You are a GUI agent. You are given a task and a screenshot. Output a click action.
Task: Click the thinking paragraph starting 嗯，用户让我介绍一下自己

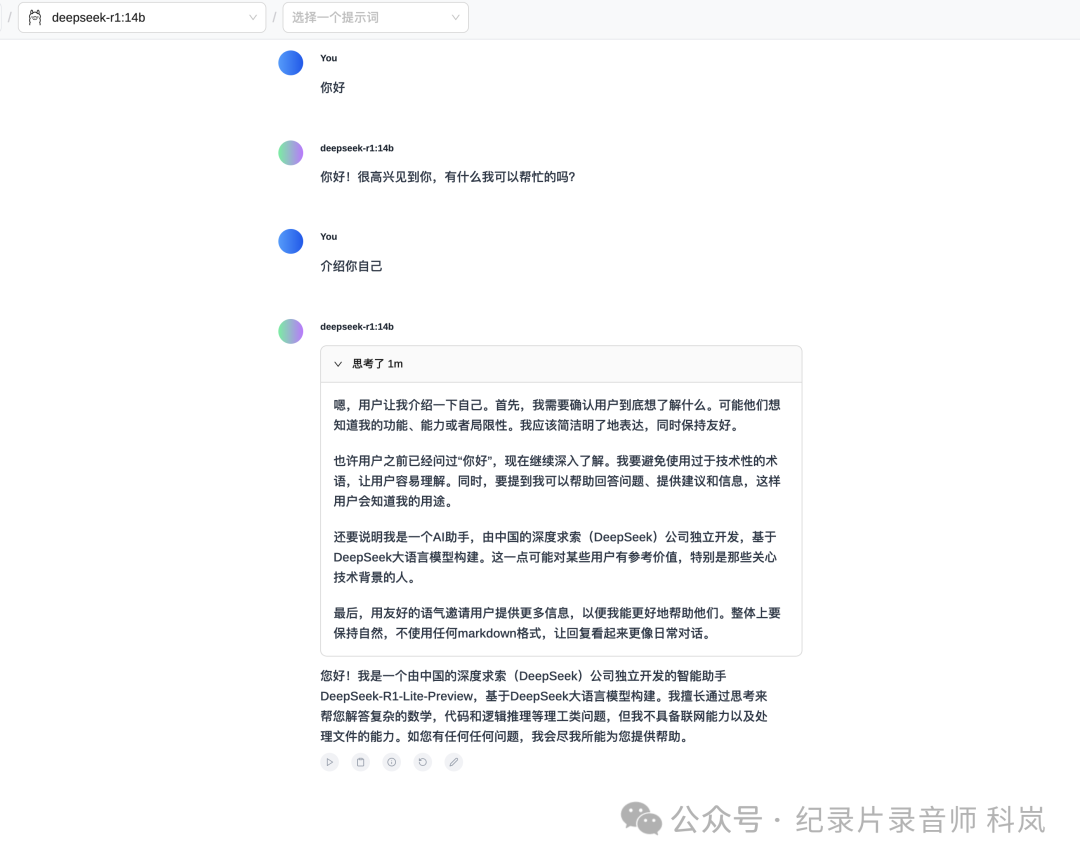tap(557, 415)
